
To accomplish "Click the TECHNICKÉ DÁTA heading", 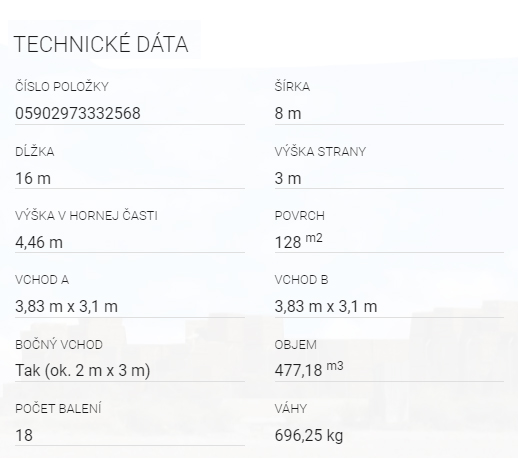I will [101, 44].
